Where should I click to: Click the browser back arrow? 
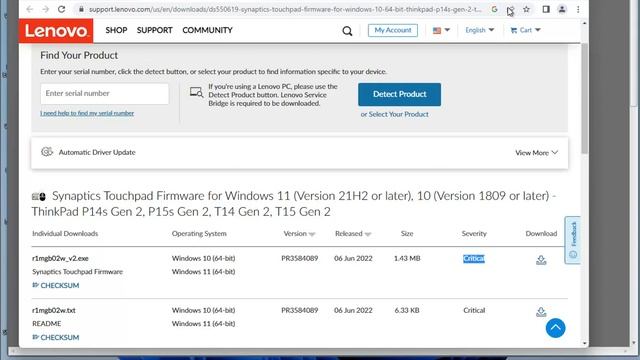tap(29, 9)
